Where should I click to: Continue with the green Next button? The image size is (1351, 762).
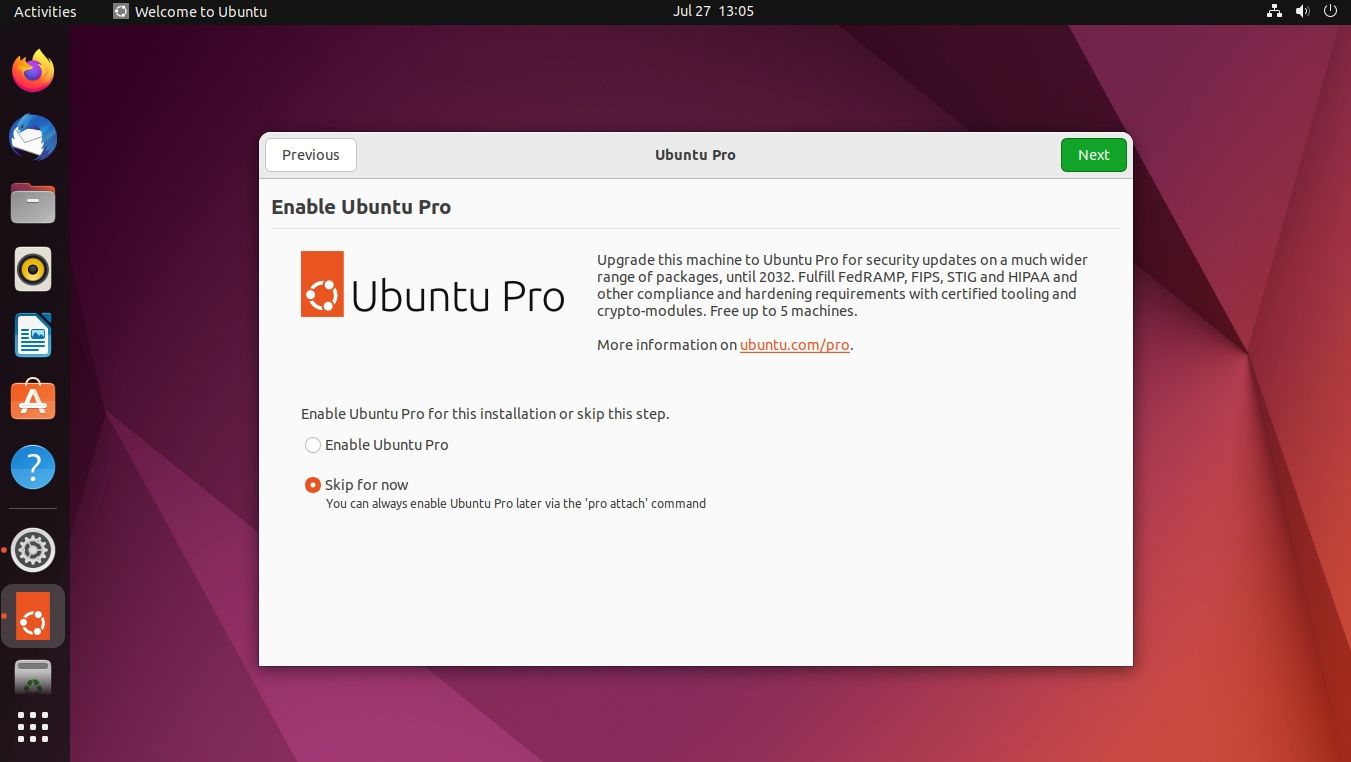1093,155
